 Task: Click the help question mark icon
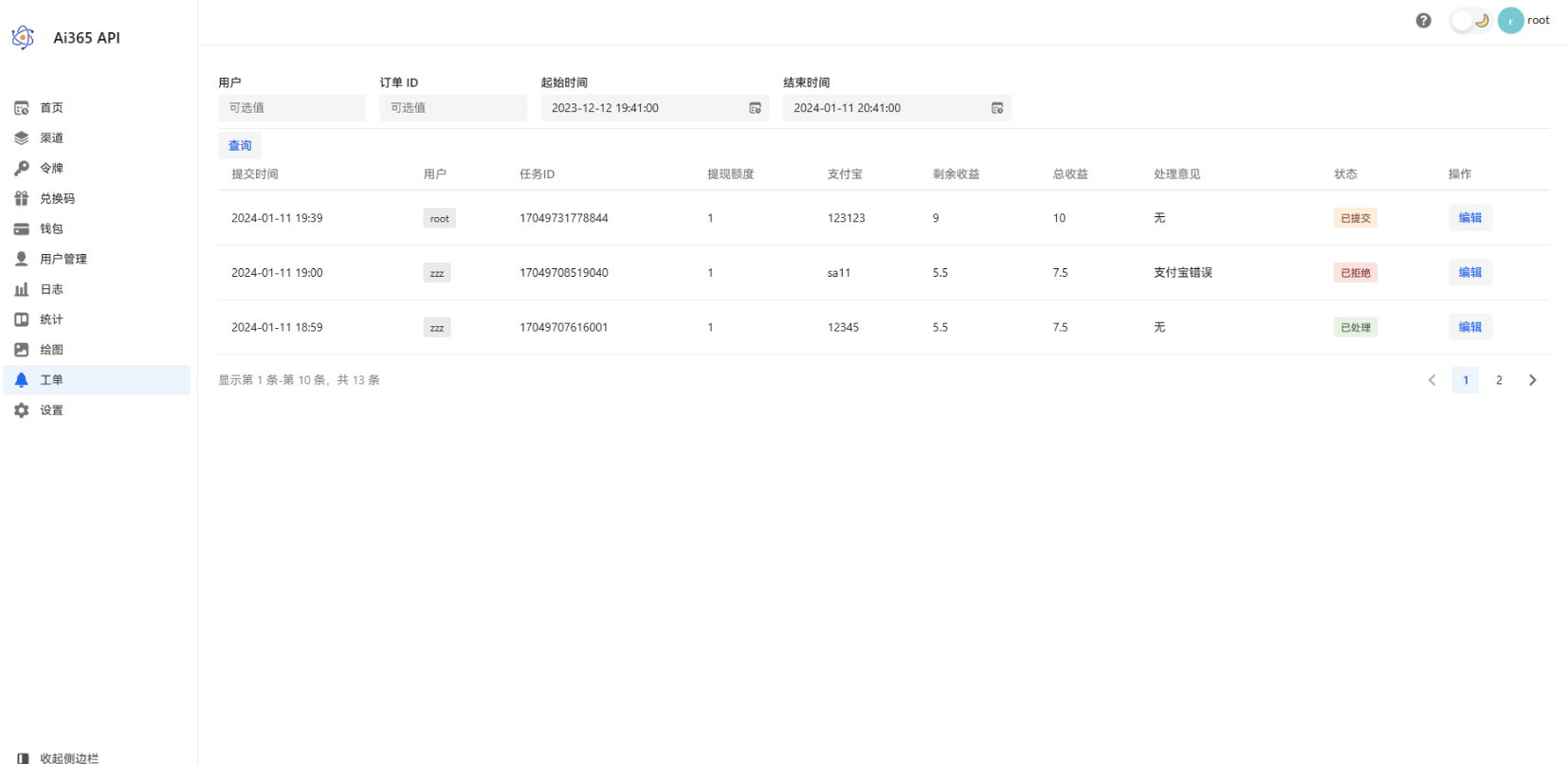pos(1423,21)
